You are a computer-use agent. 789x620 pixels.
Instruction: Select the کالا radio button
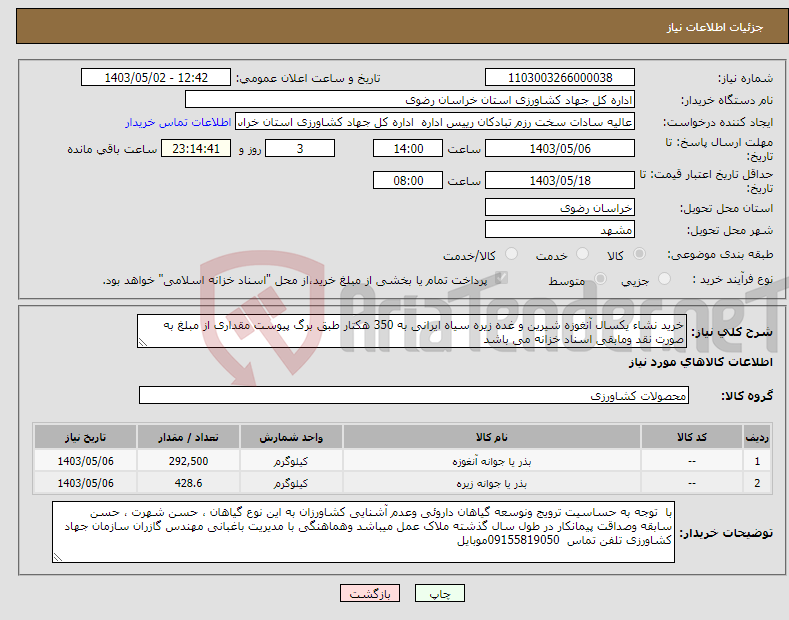coord(639,254)
